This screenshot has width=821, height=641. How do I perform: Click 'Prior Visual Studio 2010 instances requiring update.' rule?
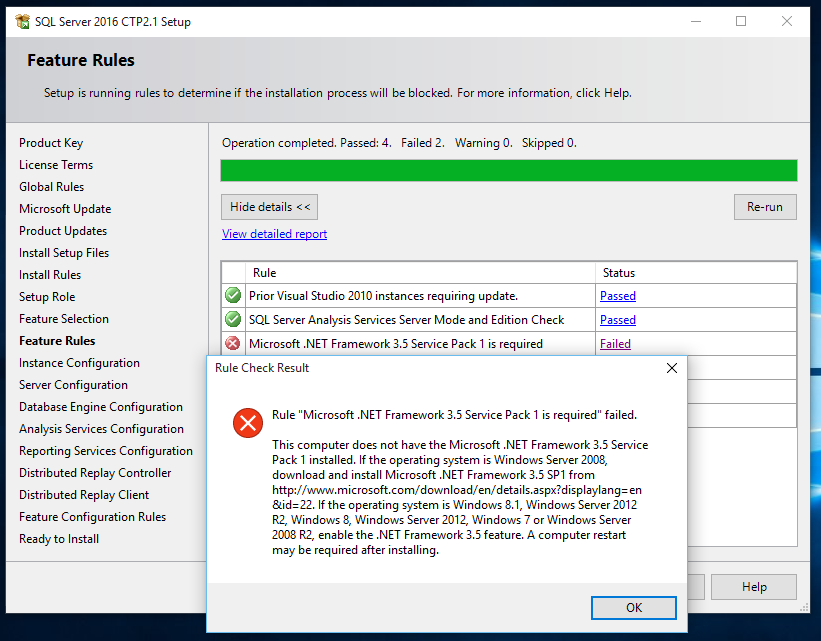[383, 296]
